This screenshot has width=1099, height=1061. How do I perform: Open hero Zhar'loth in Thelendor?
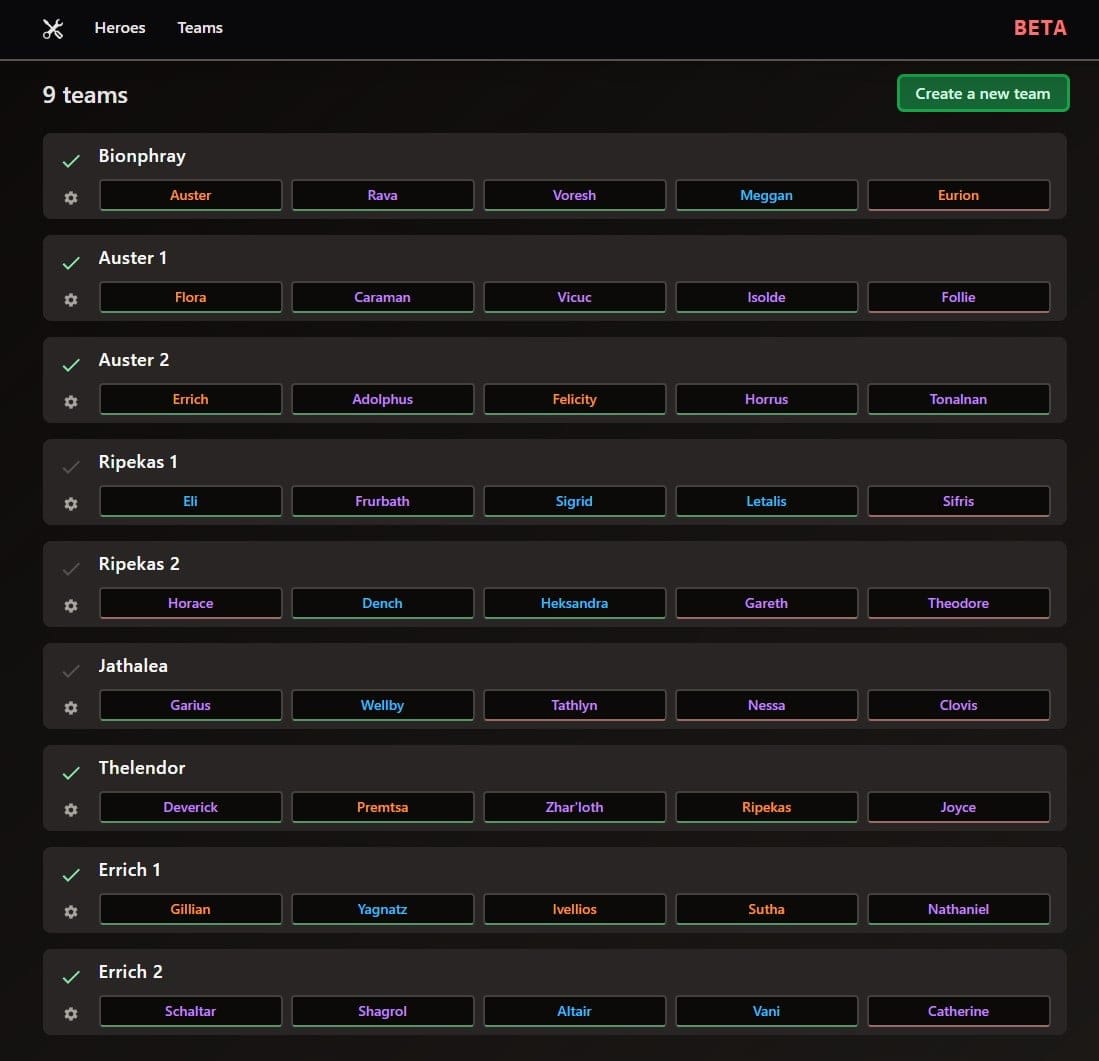tap(574, 807)
